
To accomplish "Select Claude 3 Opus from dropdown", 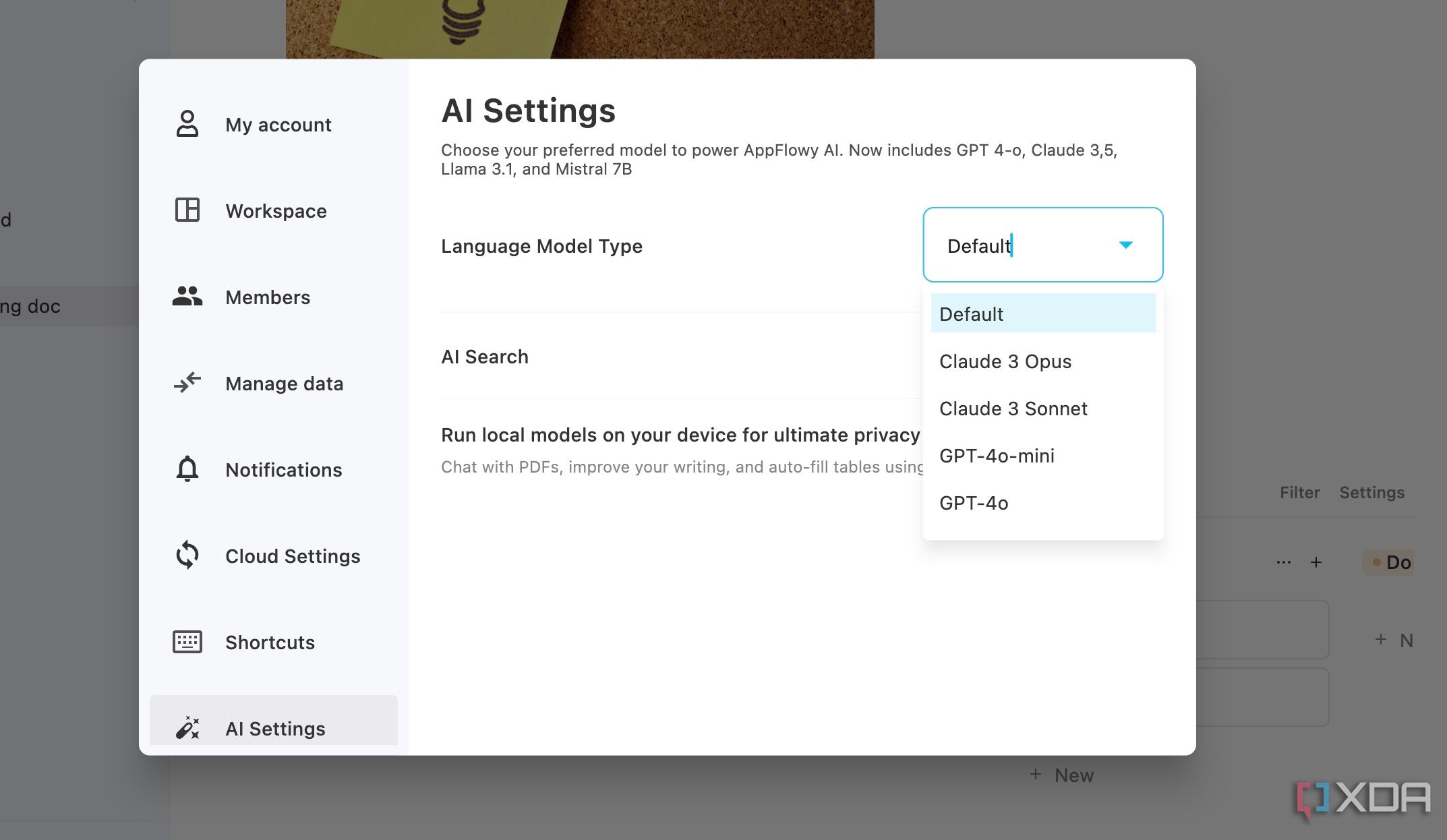I will coord(1005,361).
